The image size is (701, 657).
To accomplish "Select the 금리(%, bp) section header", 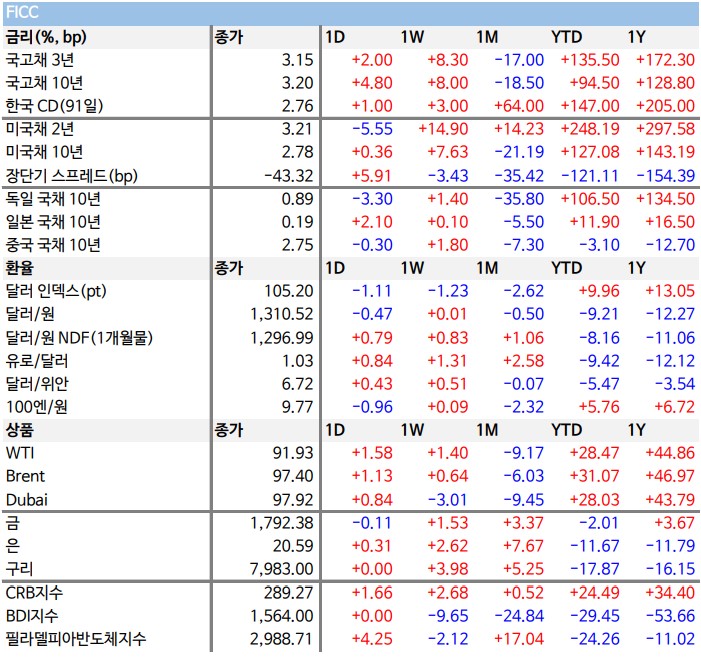I will point(46,37).
